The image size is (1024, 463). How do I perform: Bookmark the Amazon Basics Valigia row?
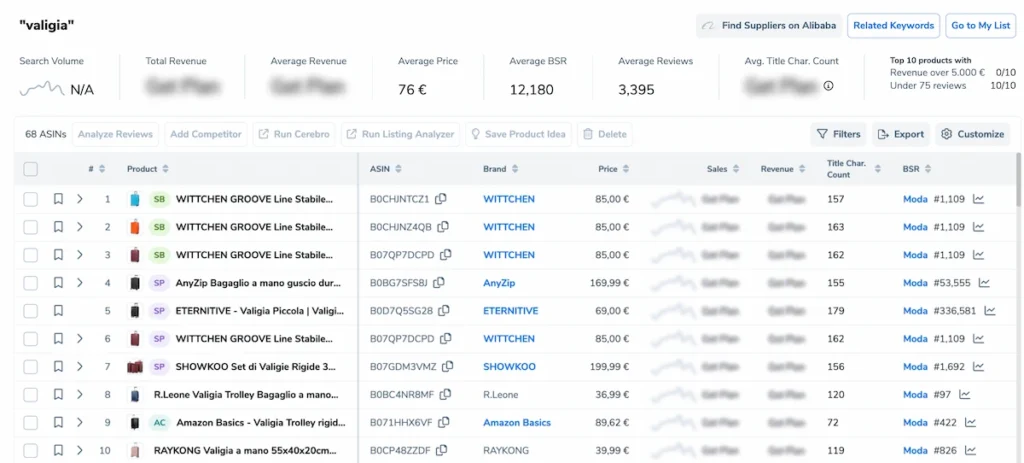click(58, 423)
